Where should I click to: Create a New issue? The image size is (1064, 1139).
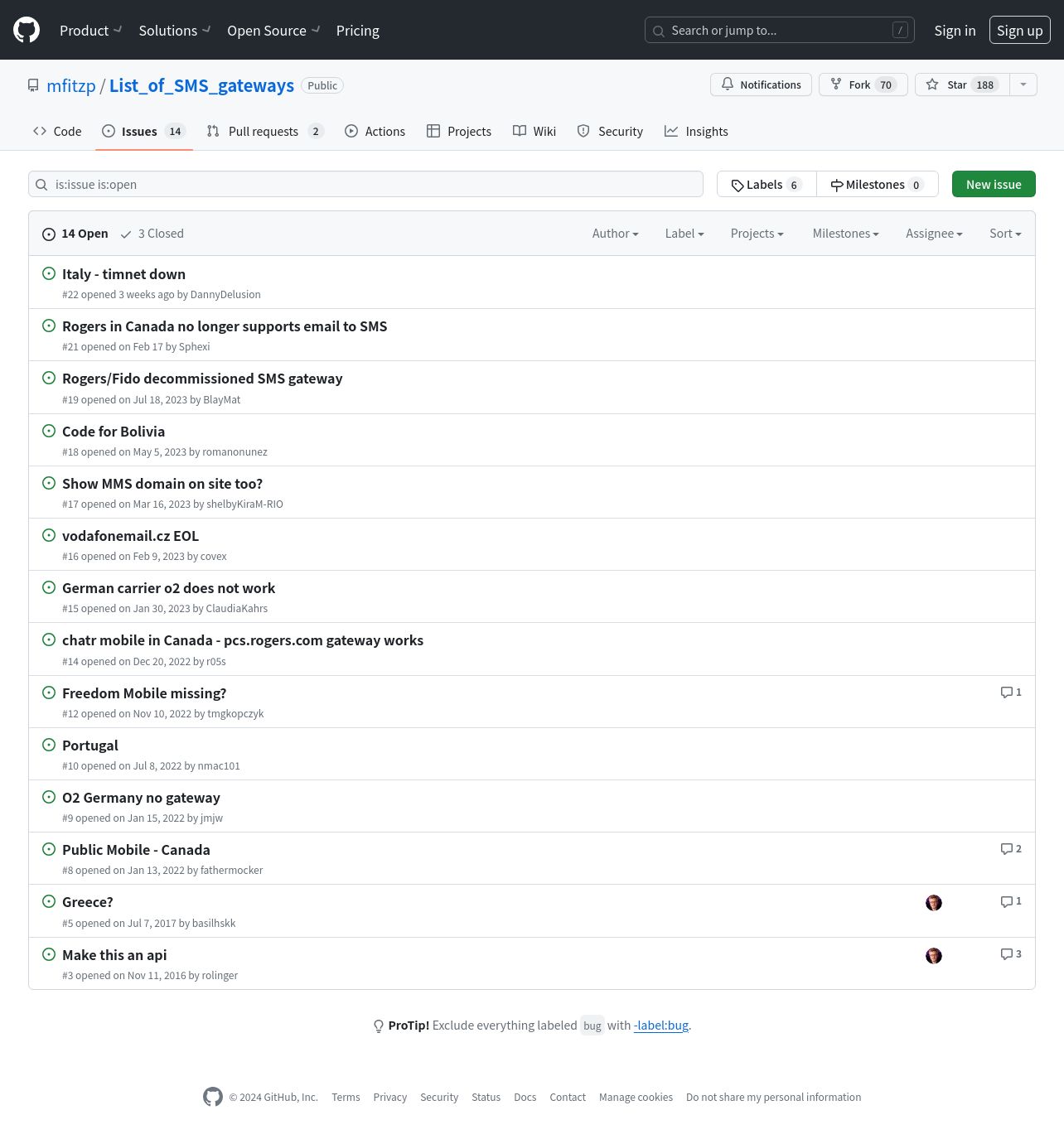(994, 184)
